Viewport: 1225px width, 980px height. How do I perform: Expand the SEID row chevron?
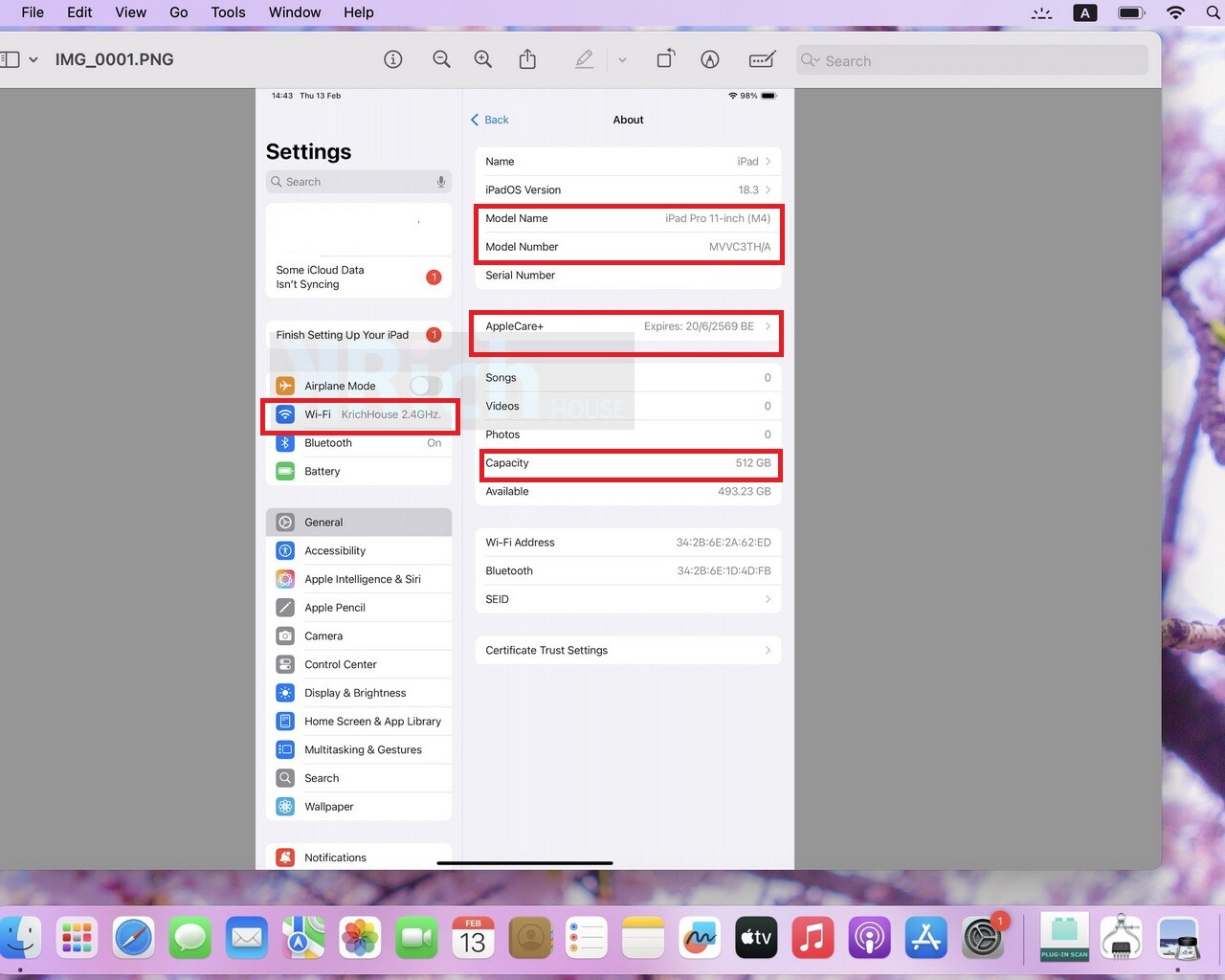click(768, 599)
